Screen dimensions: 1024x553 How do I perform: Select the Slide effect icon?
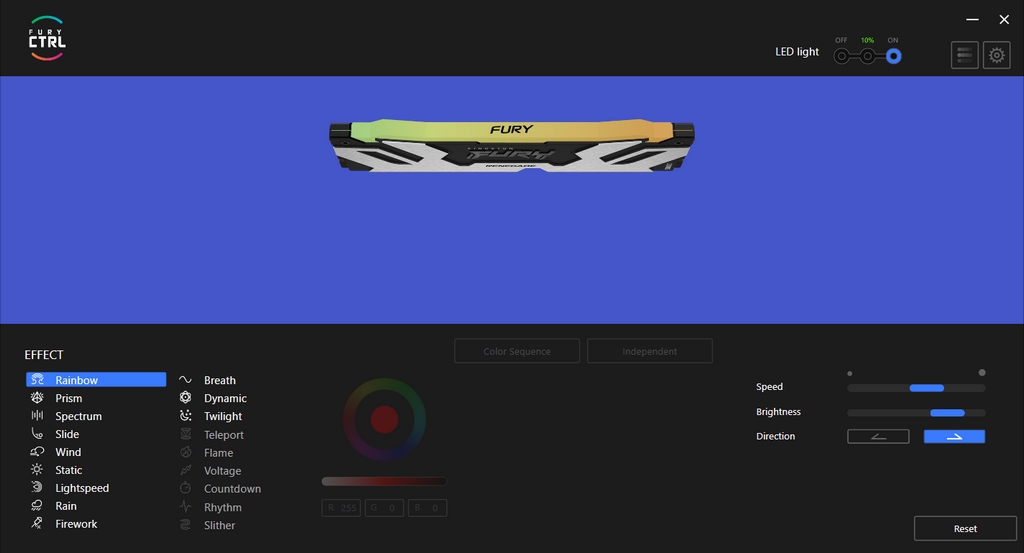click(x=37, y=434)
